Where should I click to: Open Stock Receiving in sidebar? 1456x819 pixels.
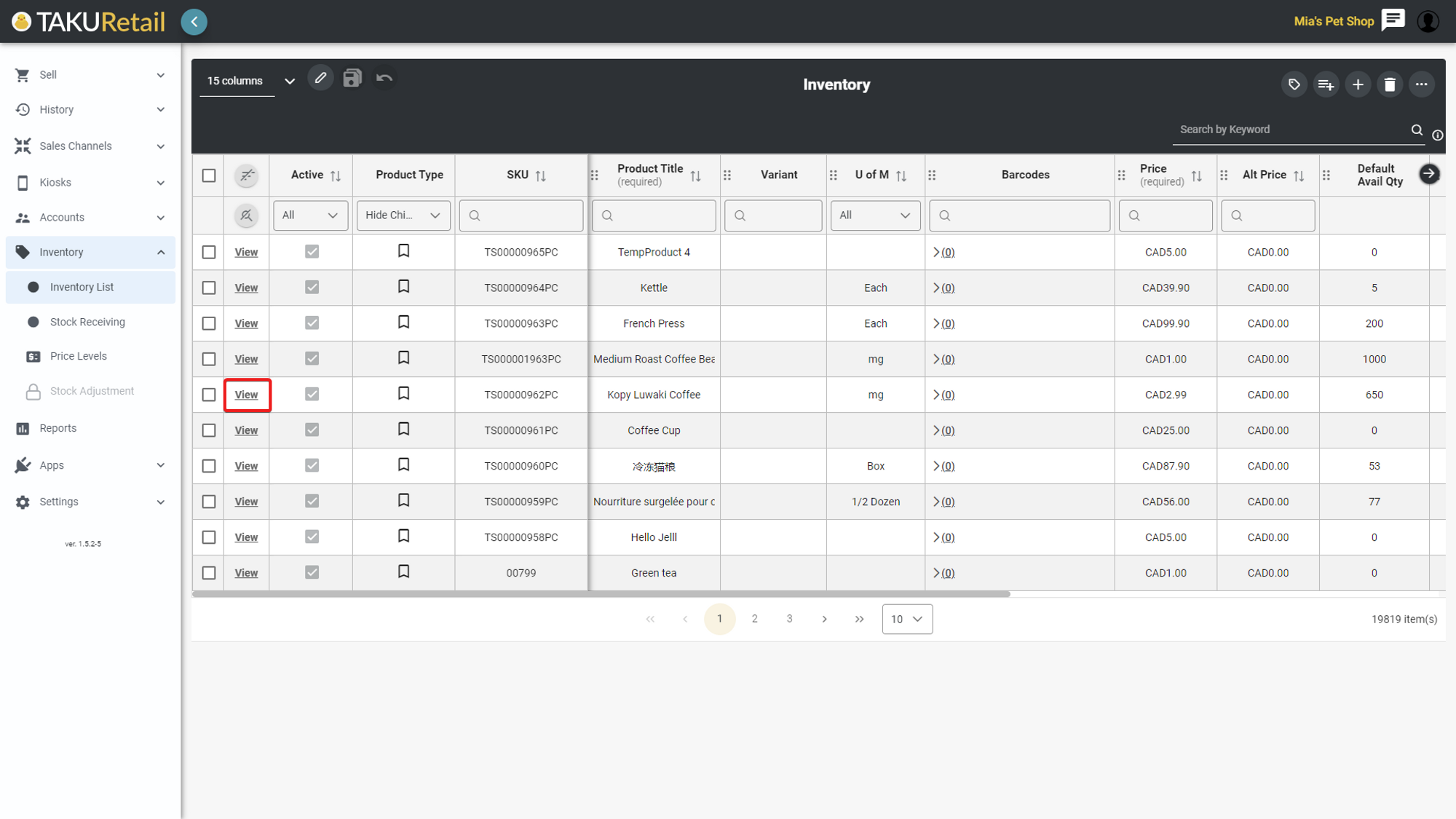click(87, 322)
